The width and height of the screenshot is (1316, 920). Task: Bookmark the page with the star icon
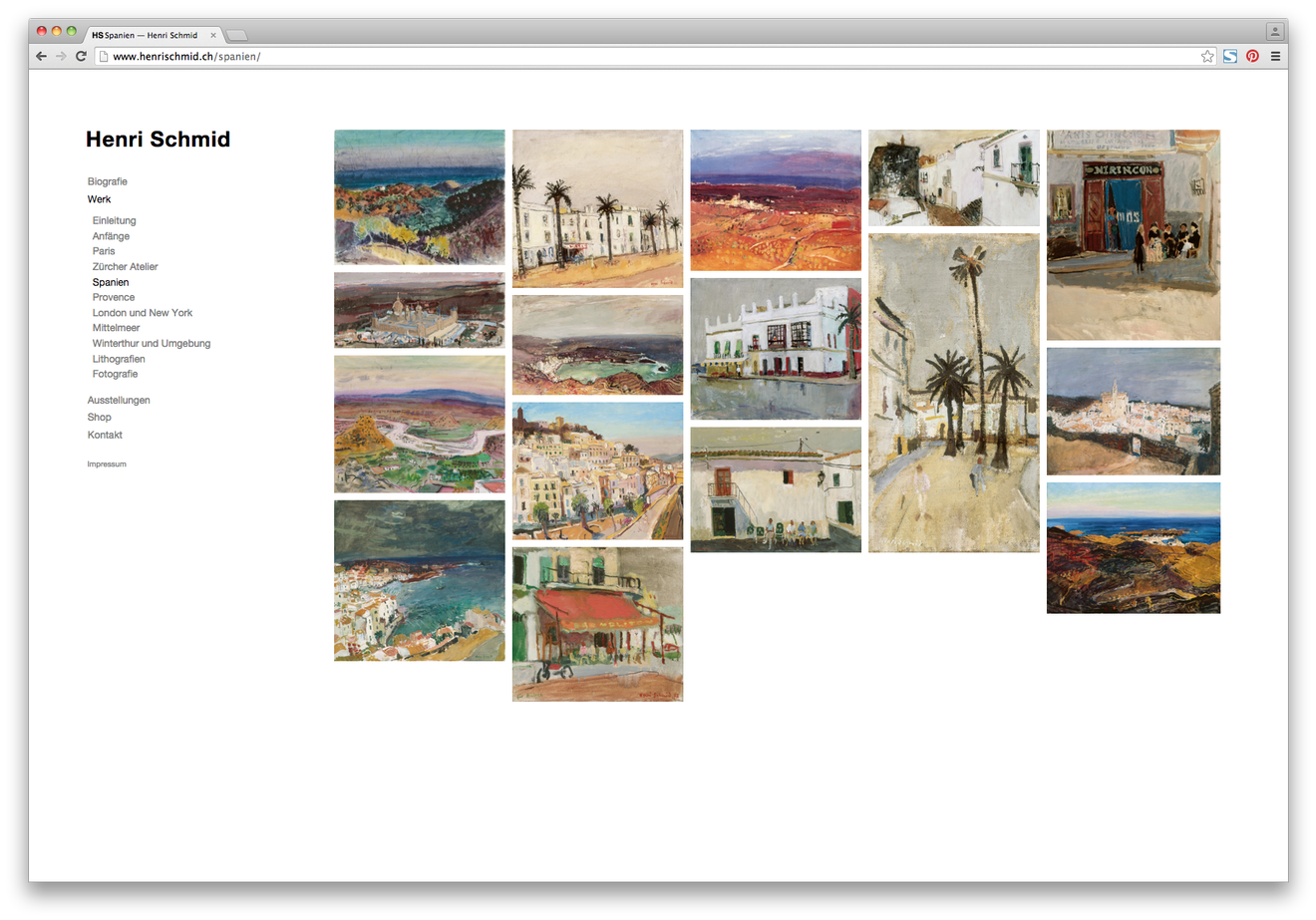[x=1207, y=57]
